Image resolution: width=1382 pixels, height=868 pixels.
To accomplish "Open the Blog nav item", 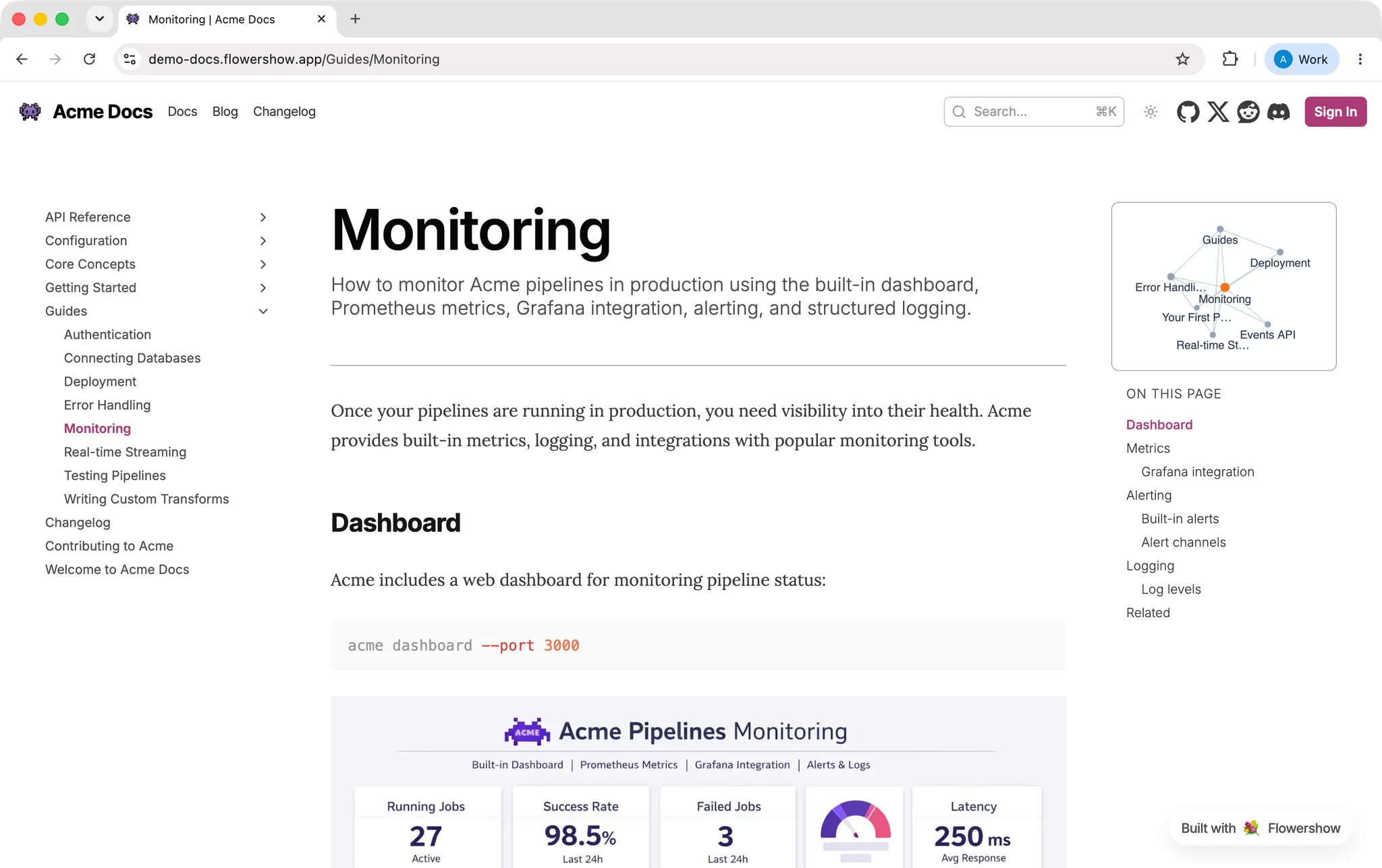I will 225,112.
